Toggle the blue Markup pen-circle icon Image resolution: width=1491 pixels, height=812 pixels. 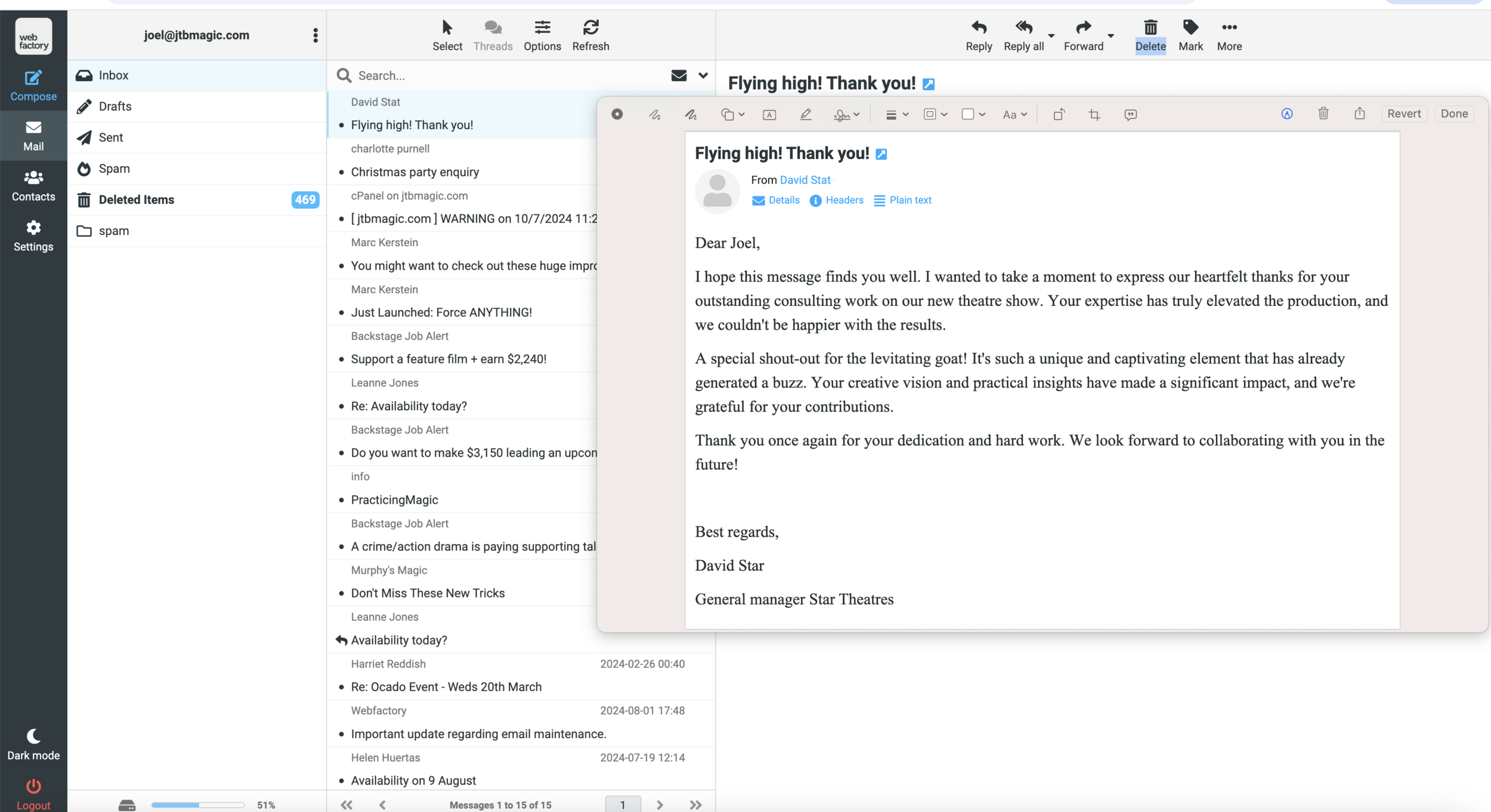click(1286, 114)
